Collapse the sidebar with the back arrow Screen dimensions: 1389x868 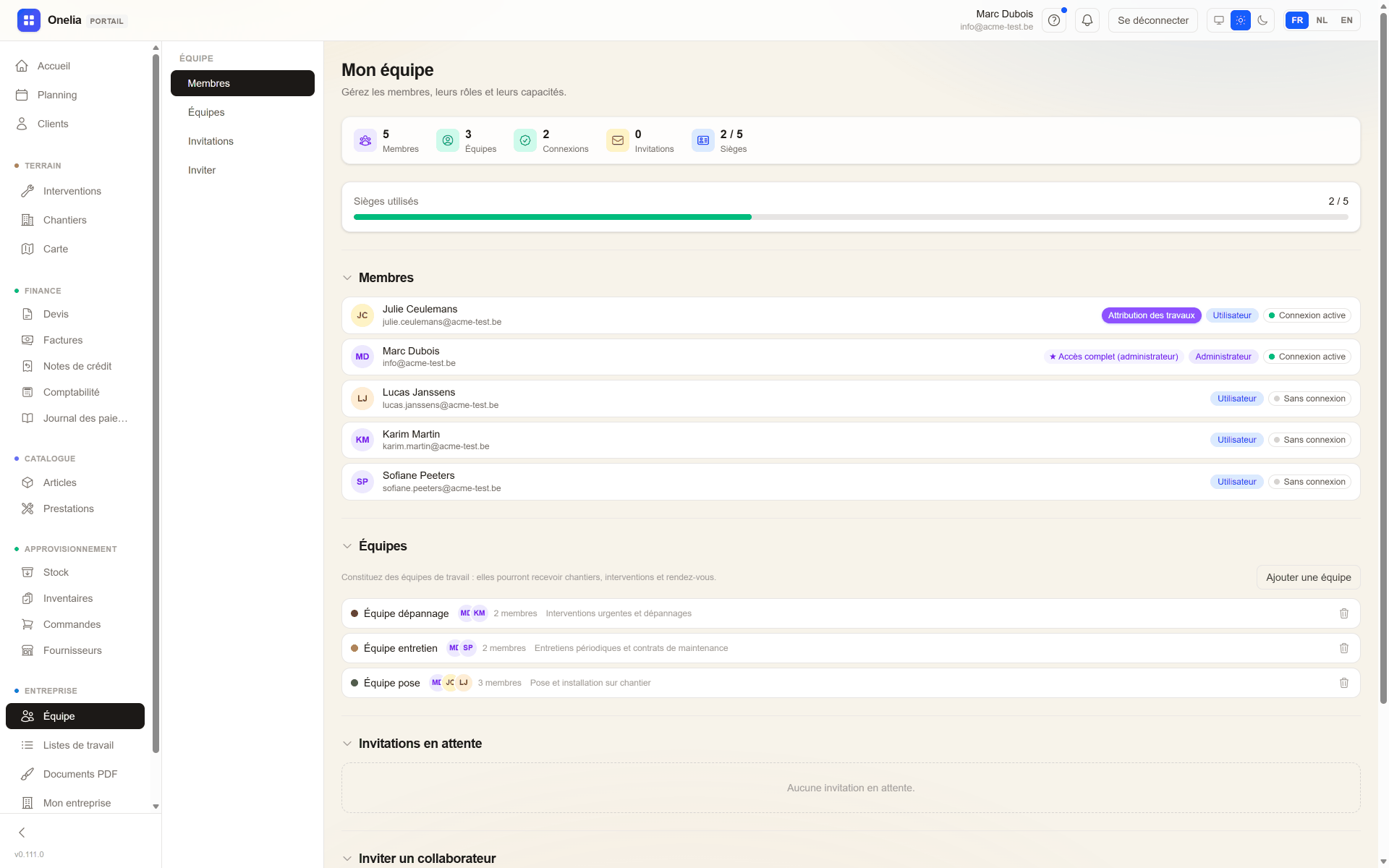[22, 833]
